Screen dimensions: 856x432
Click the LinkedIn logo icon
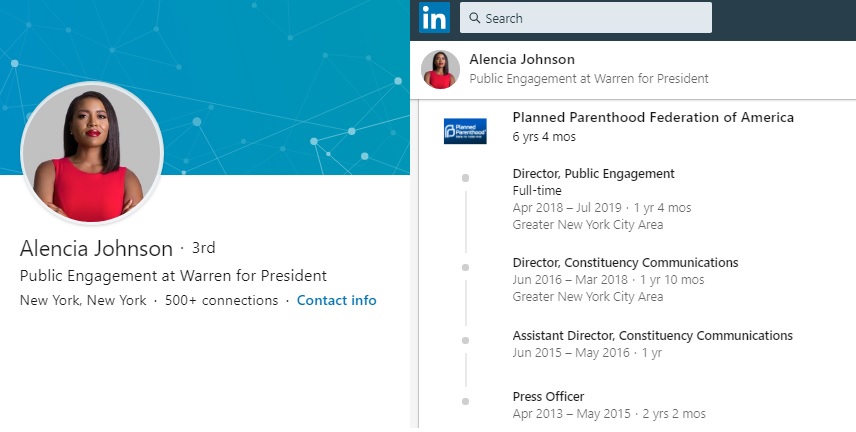(x=435, y=17)
